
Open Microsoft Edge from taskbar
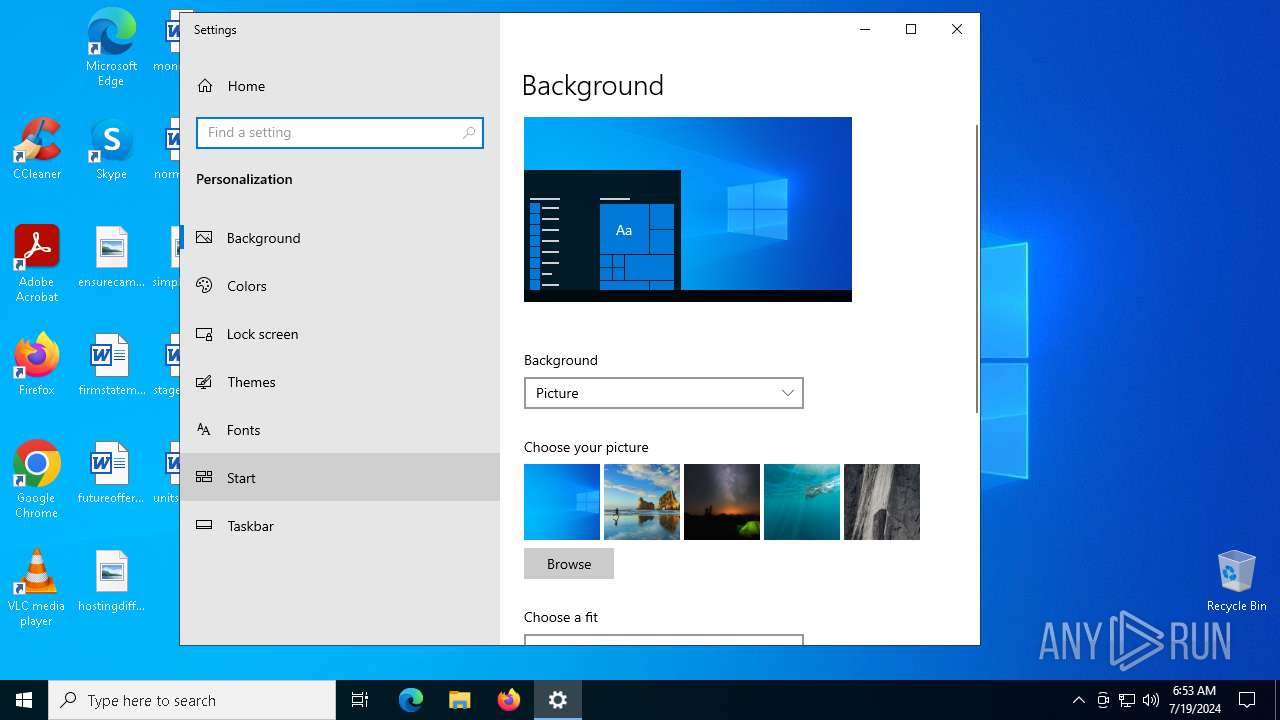pos(411,700)
